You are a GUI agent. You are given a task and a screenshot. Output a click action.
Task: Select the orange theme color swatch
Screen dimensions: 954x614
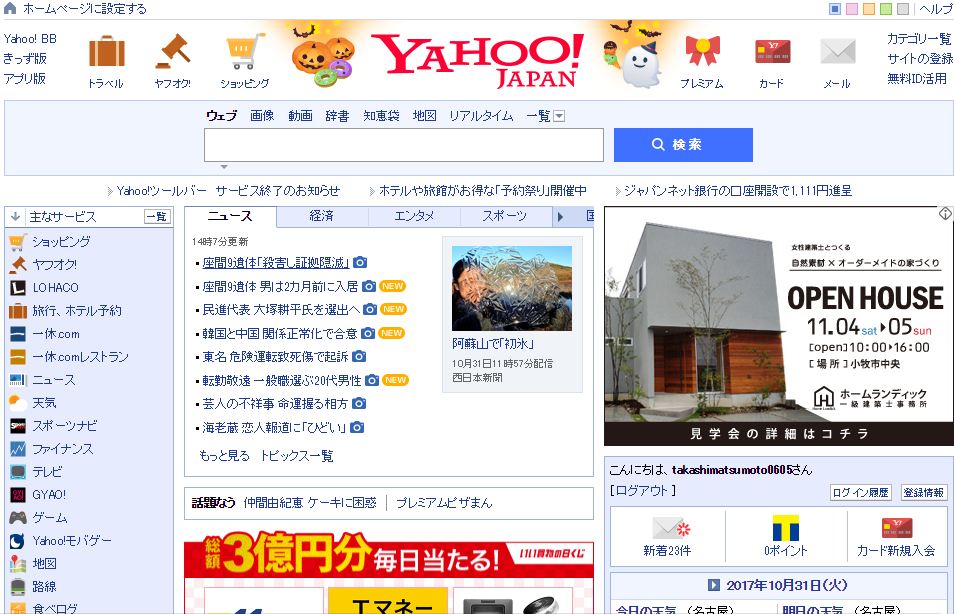tap(869, 9)
